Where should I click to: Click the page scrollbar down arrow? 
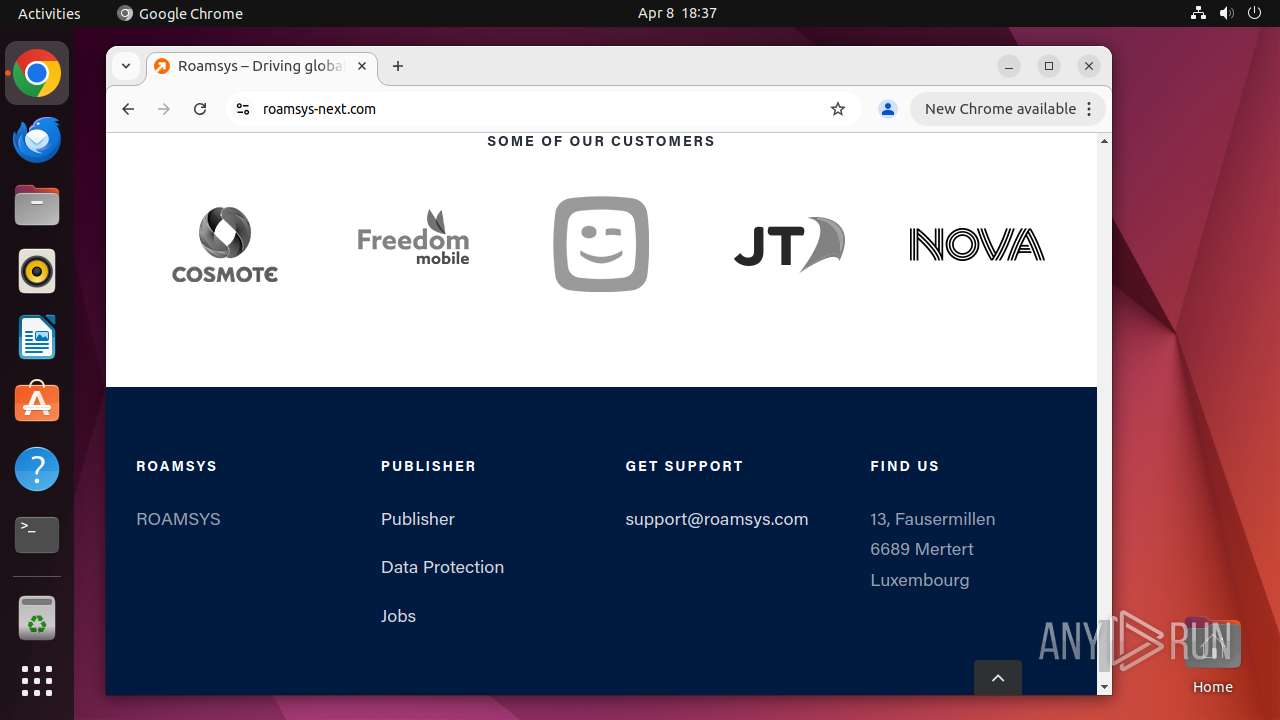click(x=1104, y=687)
